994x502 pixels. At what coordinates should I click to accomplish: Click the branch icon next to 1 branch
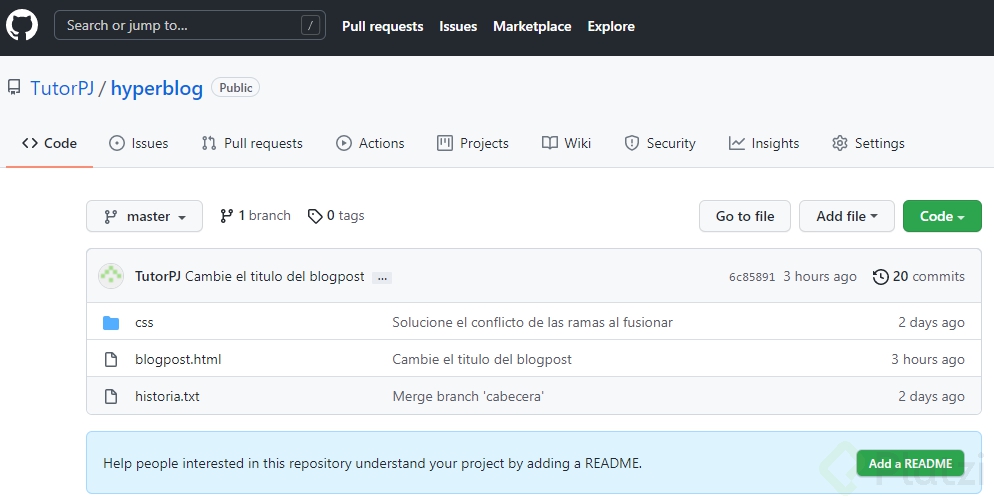tap(226, 216)
